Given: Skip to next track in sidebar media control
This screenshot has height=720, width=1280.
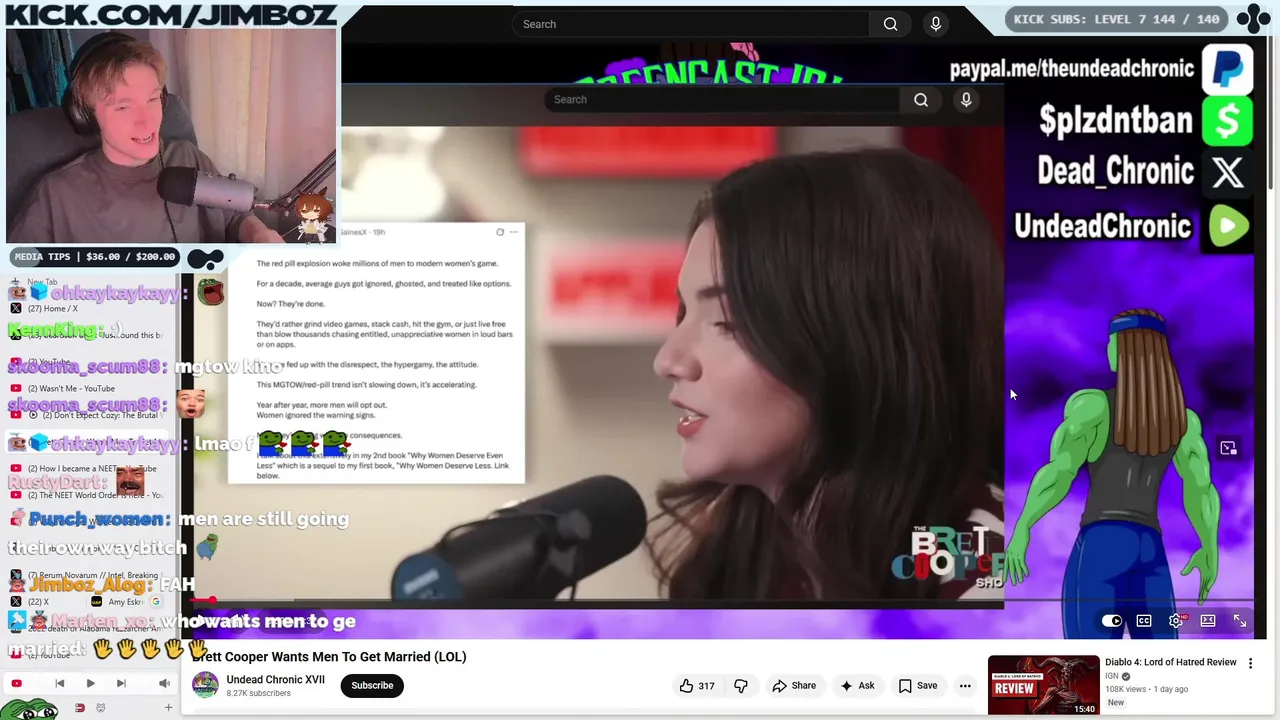Looking at the screenshot, I should coord(121,684).
